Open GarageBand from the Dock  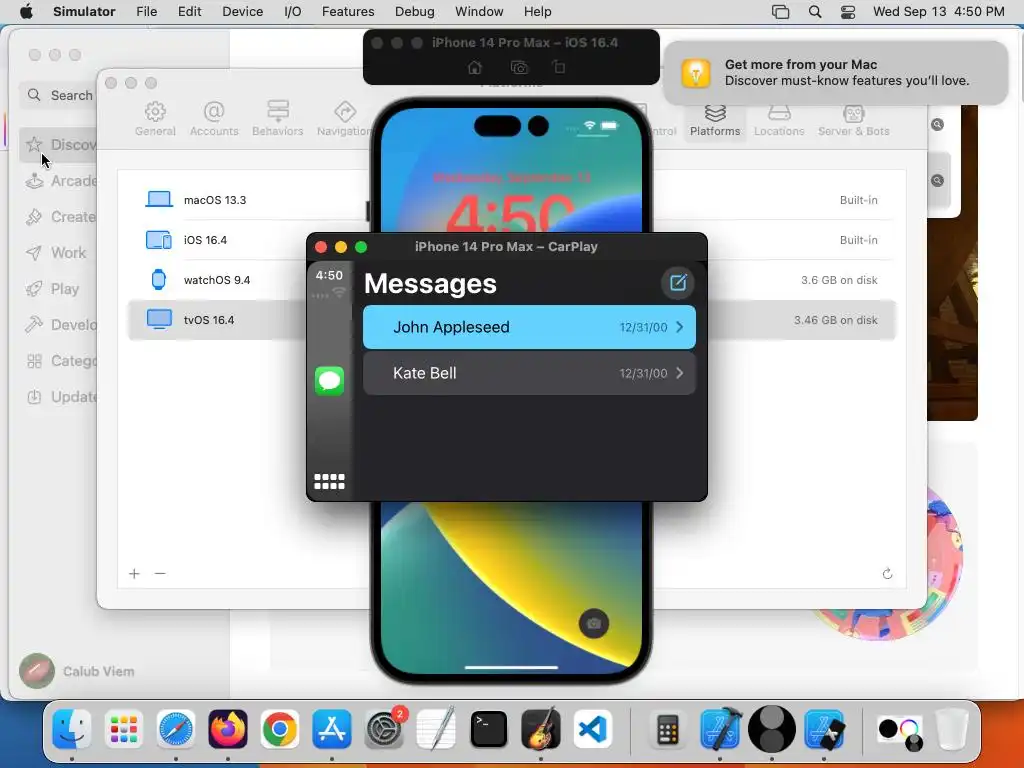tap(541, 729)
